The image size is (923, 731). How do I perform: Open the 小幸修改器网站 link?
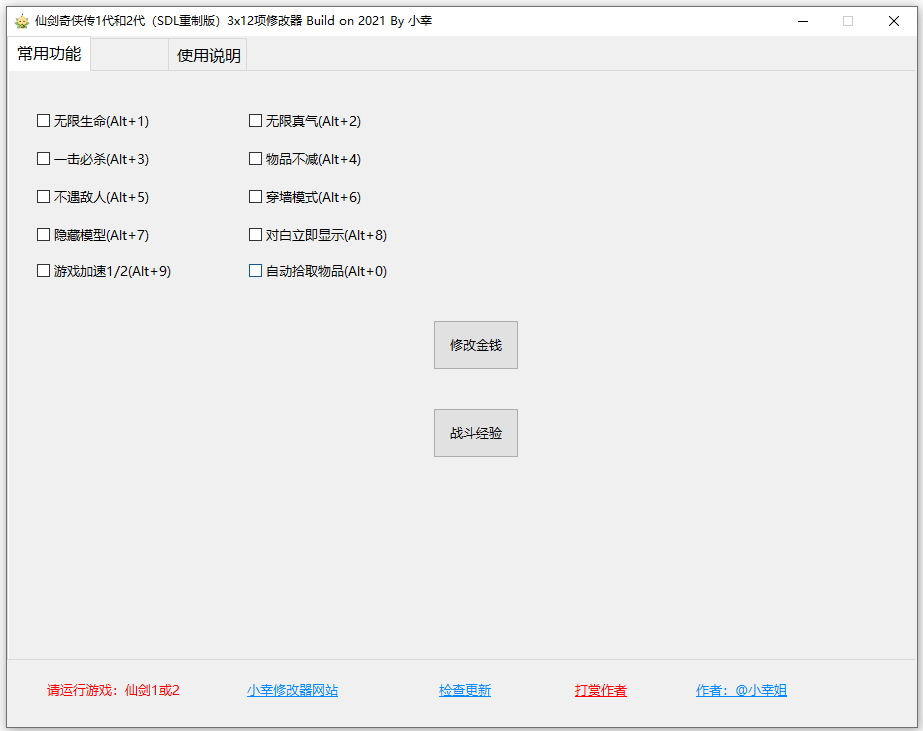292,690
